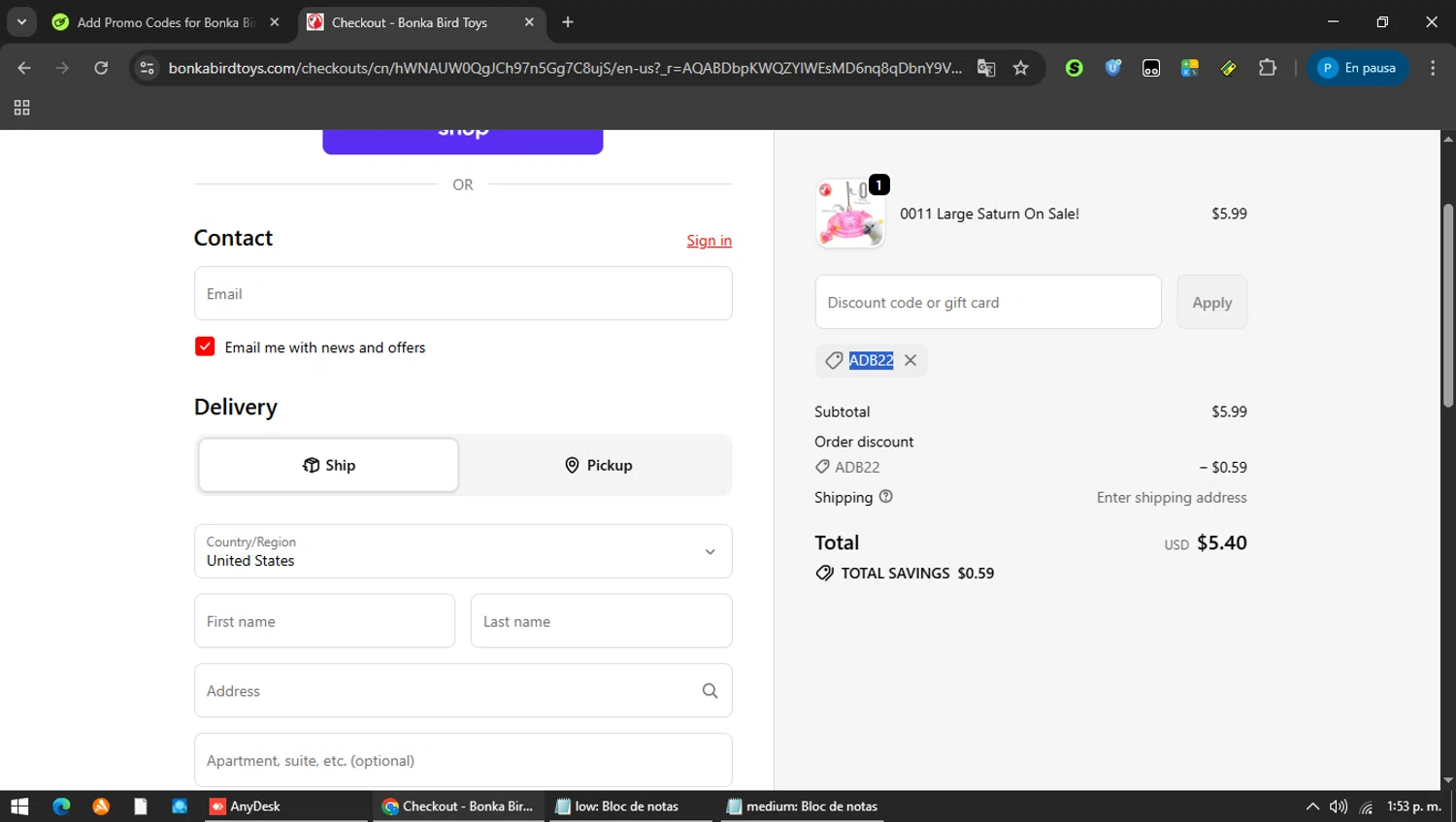Image resolution: width=1456 pixels, height=822 pixels.
Task: Follow the Sign in link
Action: 710,241
